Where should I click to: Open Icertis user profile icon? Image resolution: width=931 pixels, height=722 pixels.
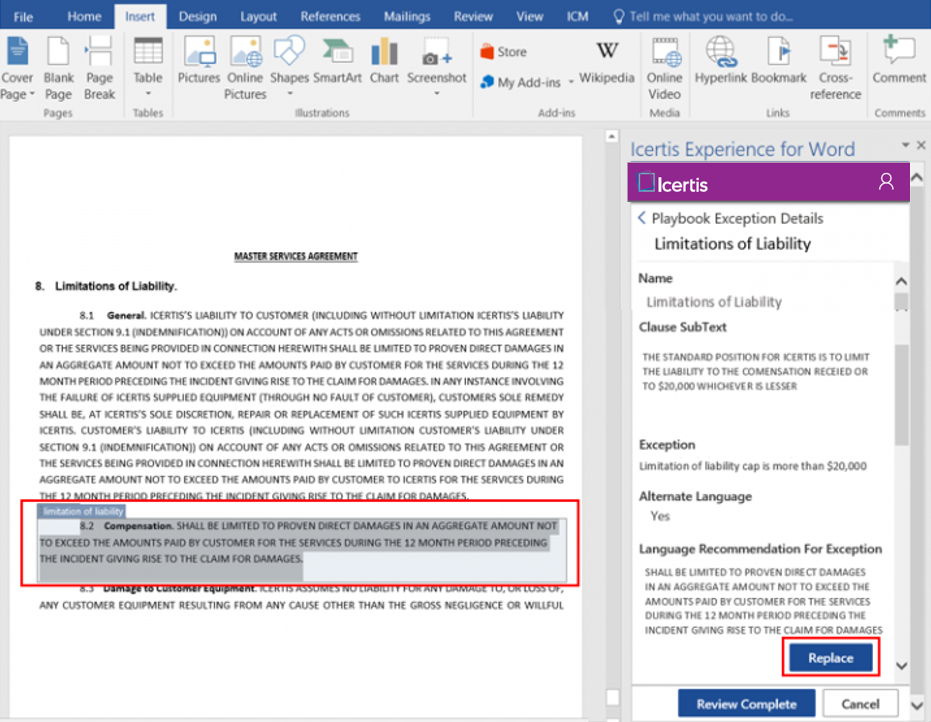pyautogui.click(x=885, y=182)
